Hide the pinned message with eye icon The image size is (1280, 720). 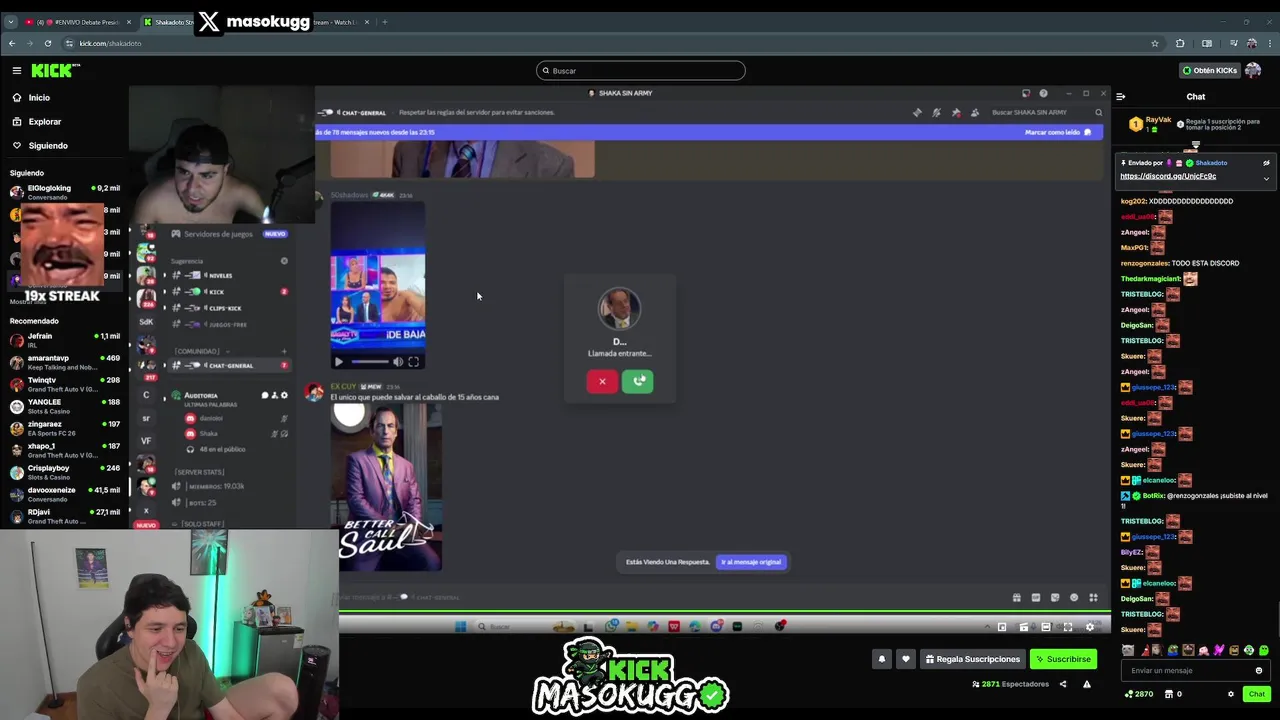coord(1266,163)
